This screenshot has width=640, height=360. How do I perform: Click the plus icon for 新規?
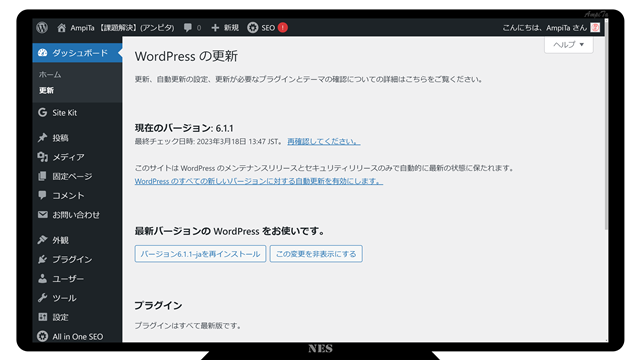pyautogui.click(x=215, y=27)
